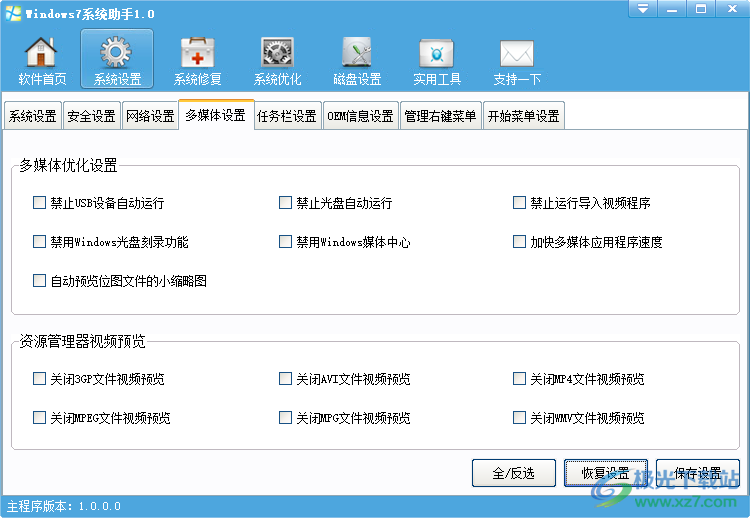Check 禁止运行导入视频程序 option
Viewport: 750px width, 518px height.
tap(519, 203)
